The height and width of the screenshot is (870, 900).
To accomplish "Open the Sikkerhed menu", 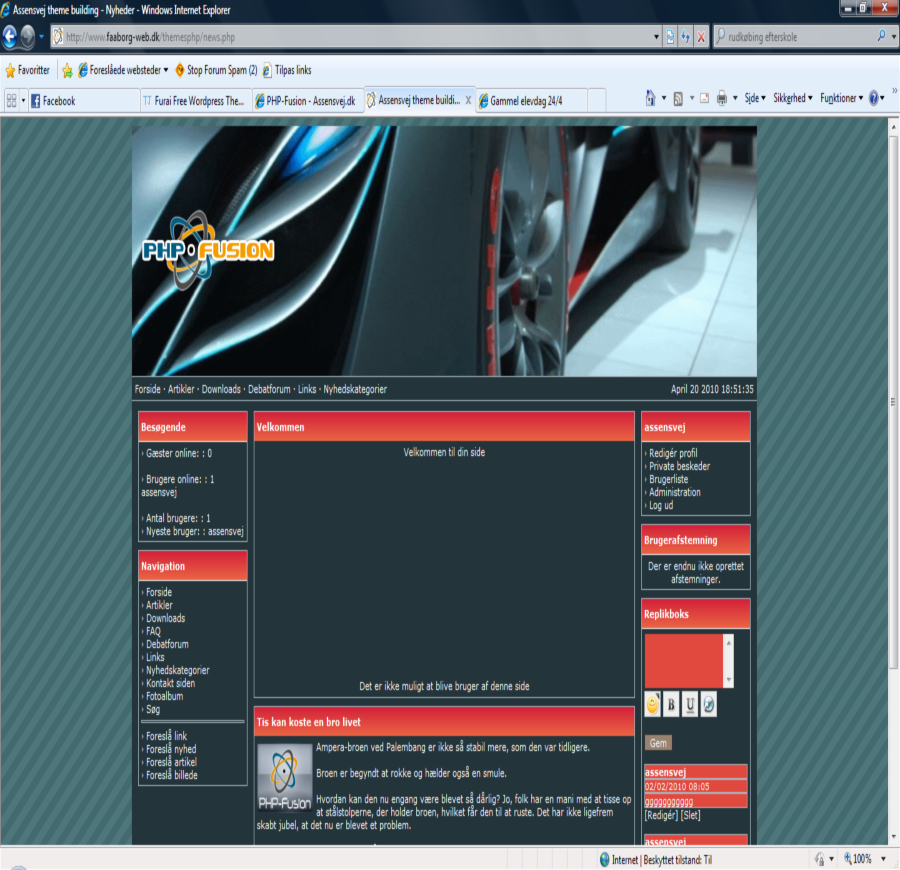I will (793, 98).
